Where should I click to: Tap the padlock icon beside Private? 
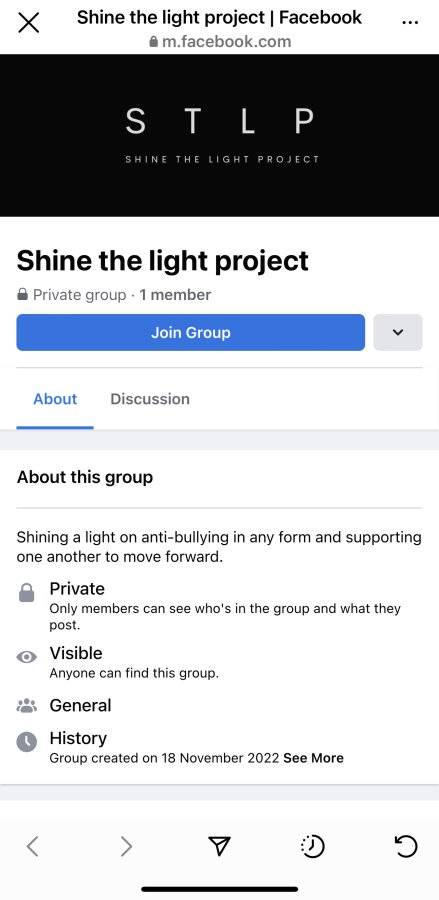point(26,593)
